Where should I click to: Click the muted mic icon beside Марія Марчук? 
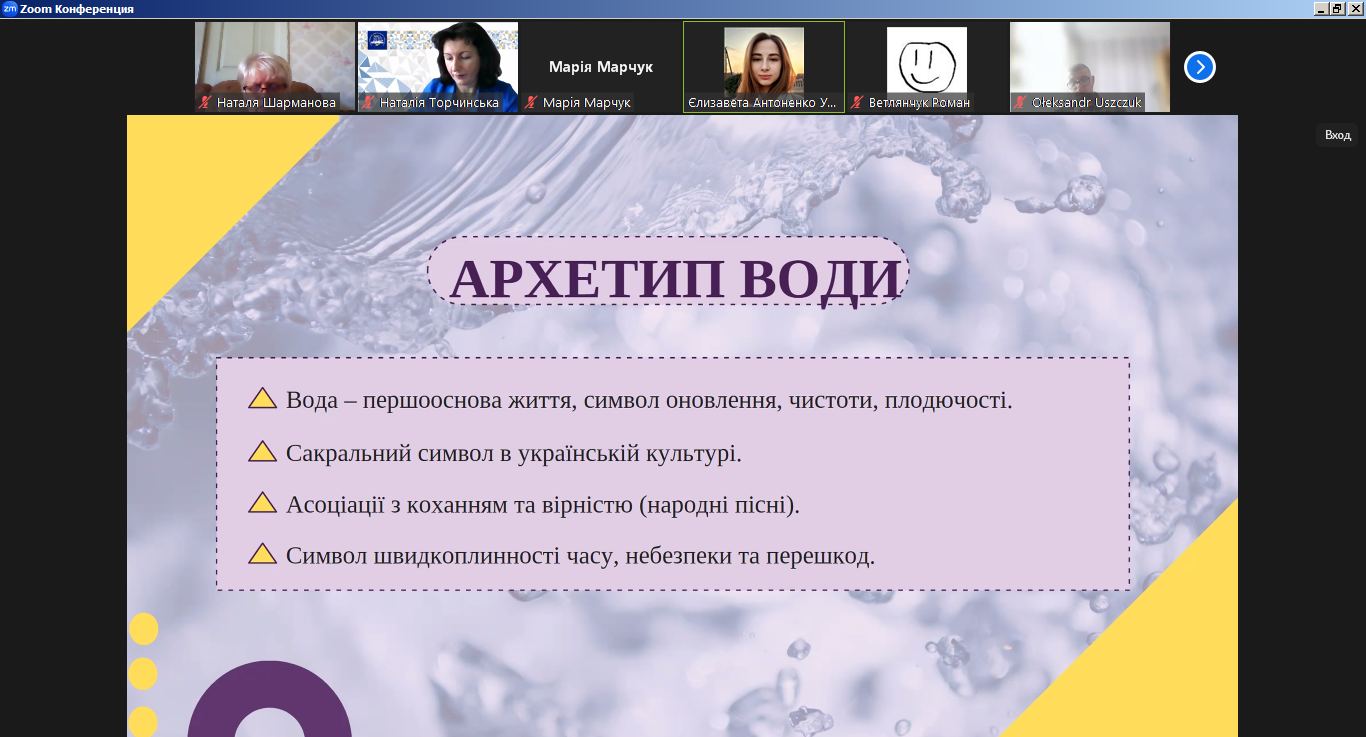click(532, 102)
